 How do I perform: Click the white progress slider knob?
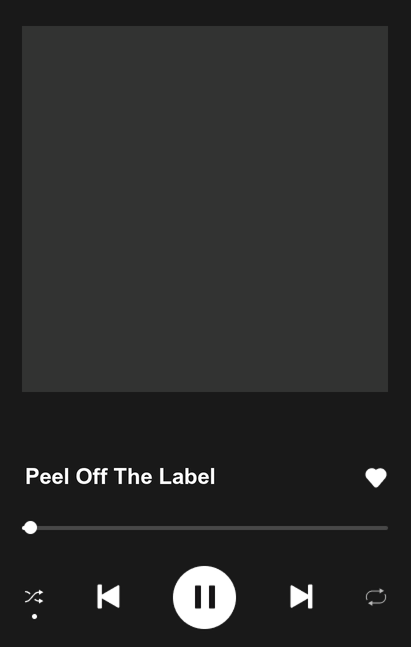pos(30,528)
